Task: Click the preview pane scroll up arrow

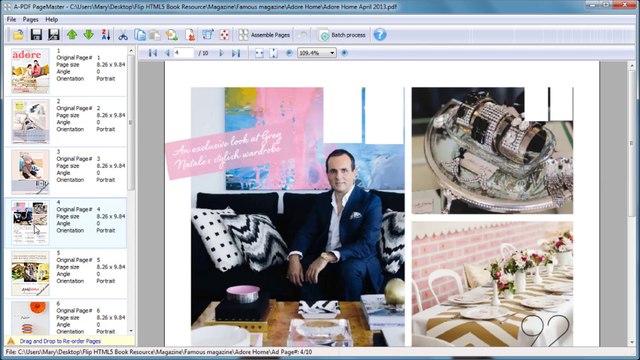Action: click(x=632, y=65)
